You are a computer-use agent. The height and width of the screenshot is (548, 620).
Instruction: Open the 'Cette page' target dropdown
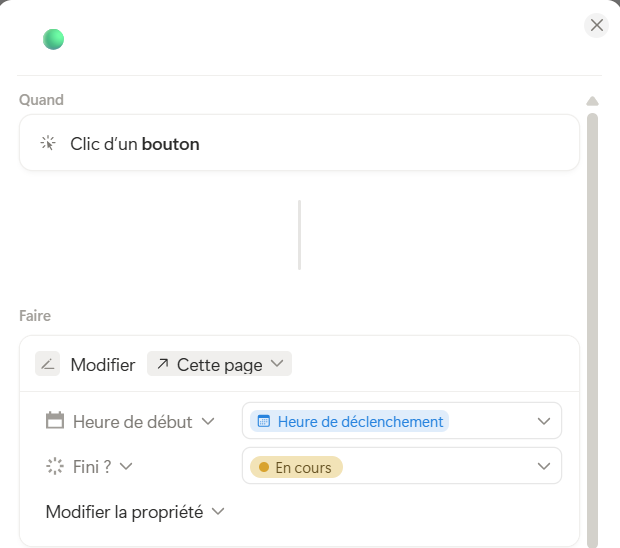pos(219,364)
